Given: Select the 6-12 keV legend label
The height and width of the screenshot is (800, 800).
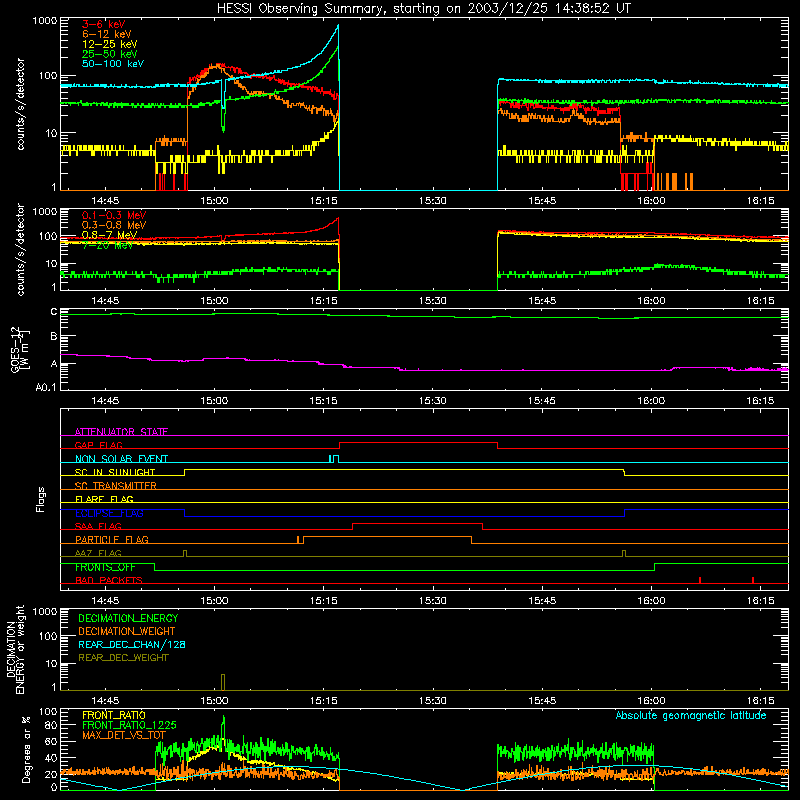Looking at the screenshot, I should pos(107,34).
